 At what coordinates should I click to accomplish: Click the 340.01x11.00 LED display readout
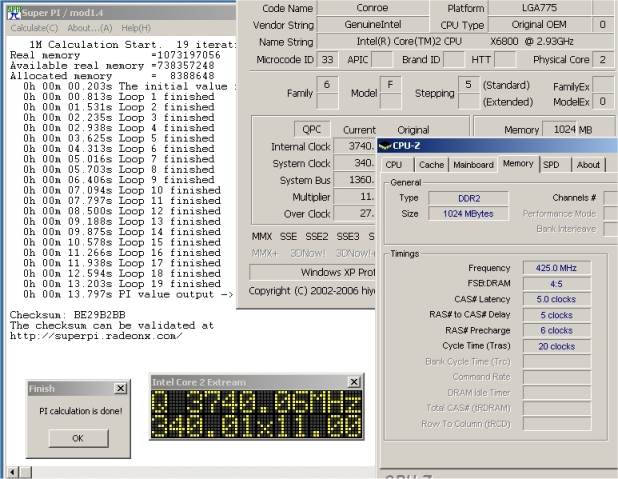point(257,426)
